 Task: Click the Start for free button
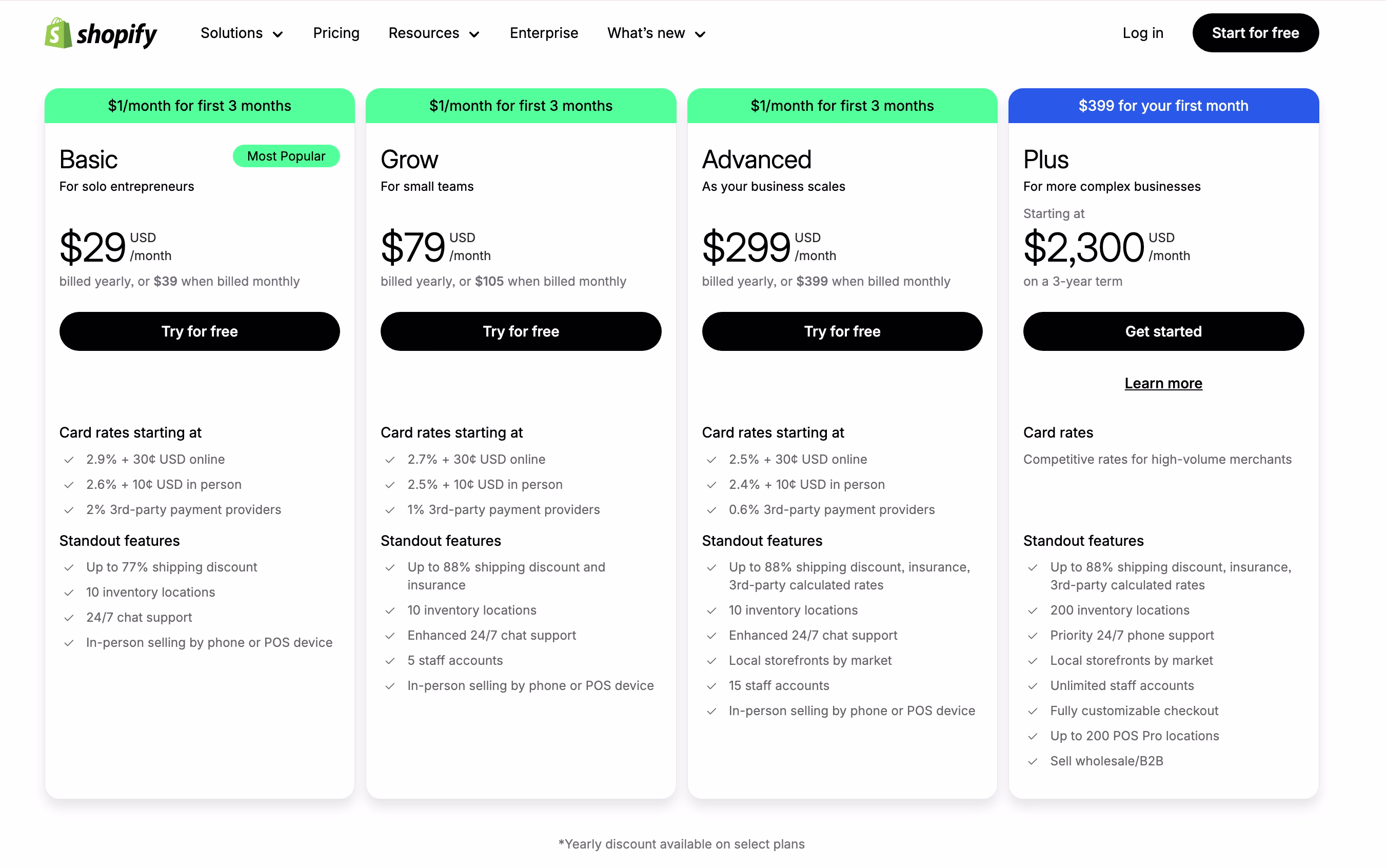[x=1255, y=33]
